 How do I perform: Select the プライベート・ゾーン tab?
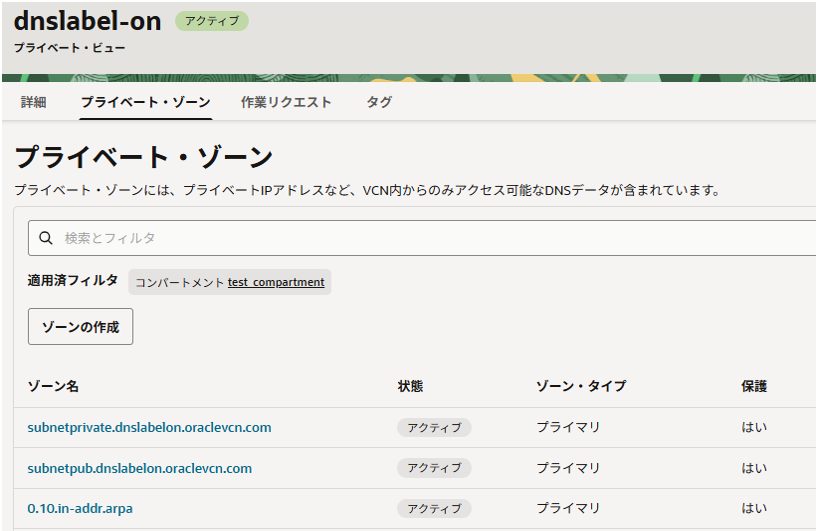click(x=145, y=102)
